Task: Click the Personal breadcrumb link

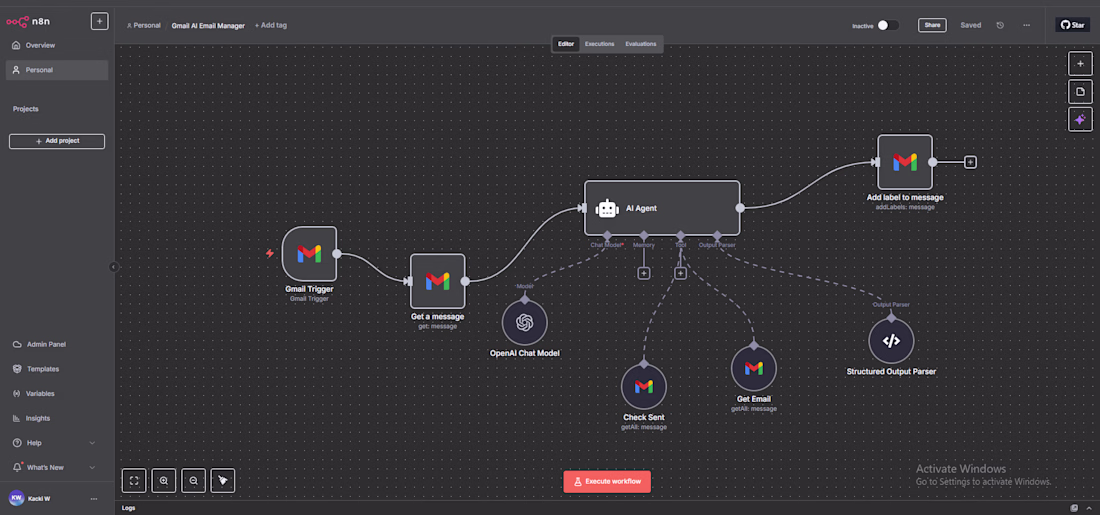Action: click(144, 25)
